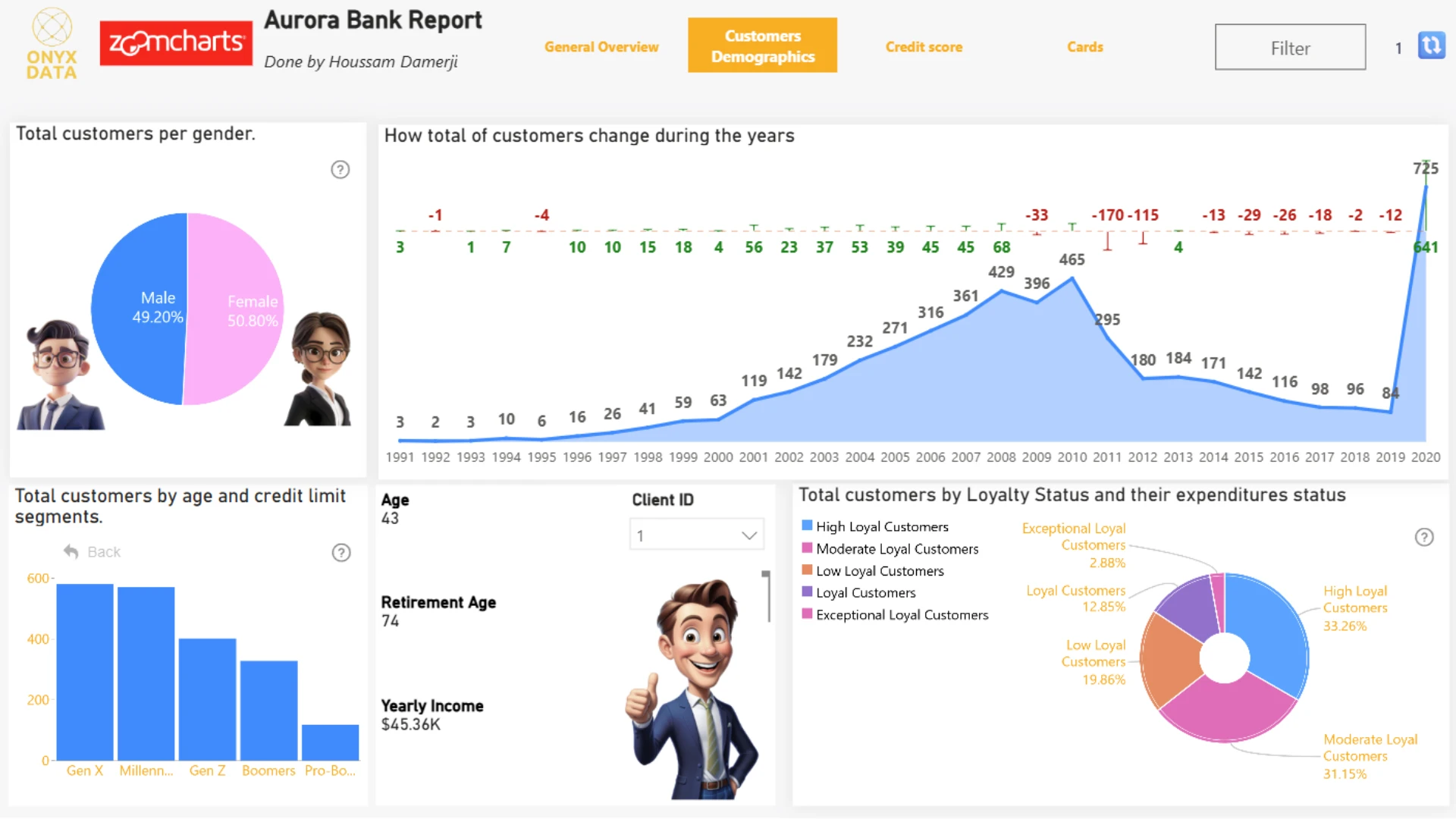Viewport: 1456px width, 819px height.
Task: Click the female avatar illustration
Action: [x=319, y=369]
